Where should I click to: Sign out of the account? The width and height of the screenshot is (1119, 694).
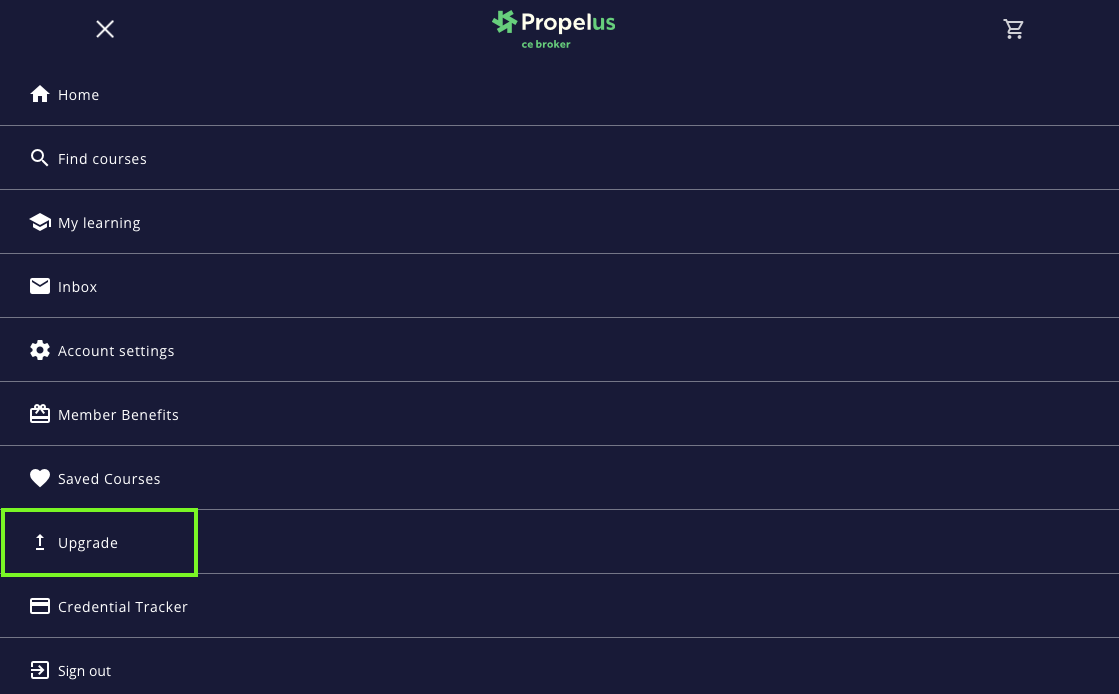(85, 671)
